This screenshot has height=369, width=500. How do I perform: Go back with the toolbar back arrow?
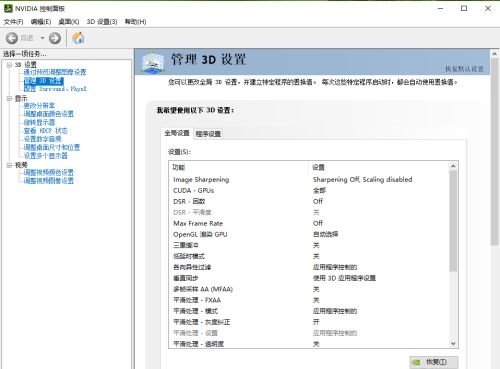[12, 38]
